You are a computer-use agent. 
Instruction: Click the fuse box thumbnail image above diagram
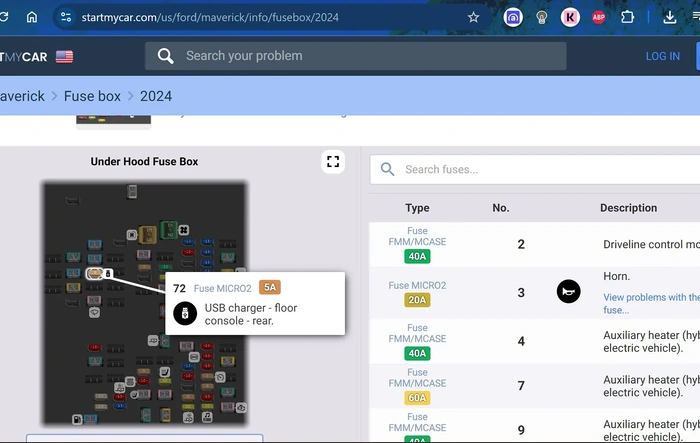click(113, 120)
